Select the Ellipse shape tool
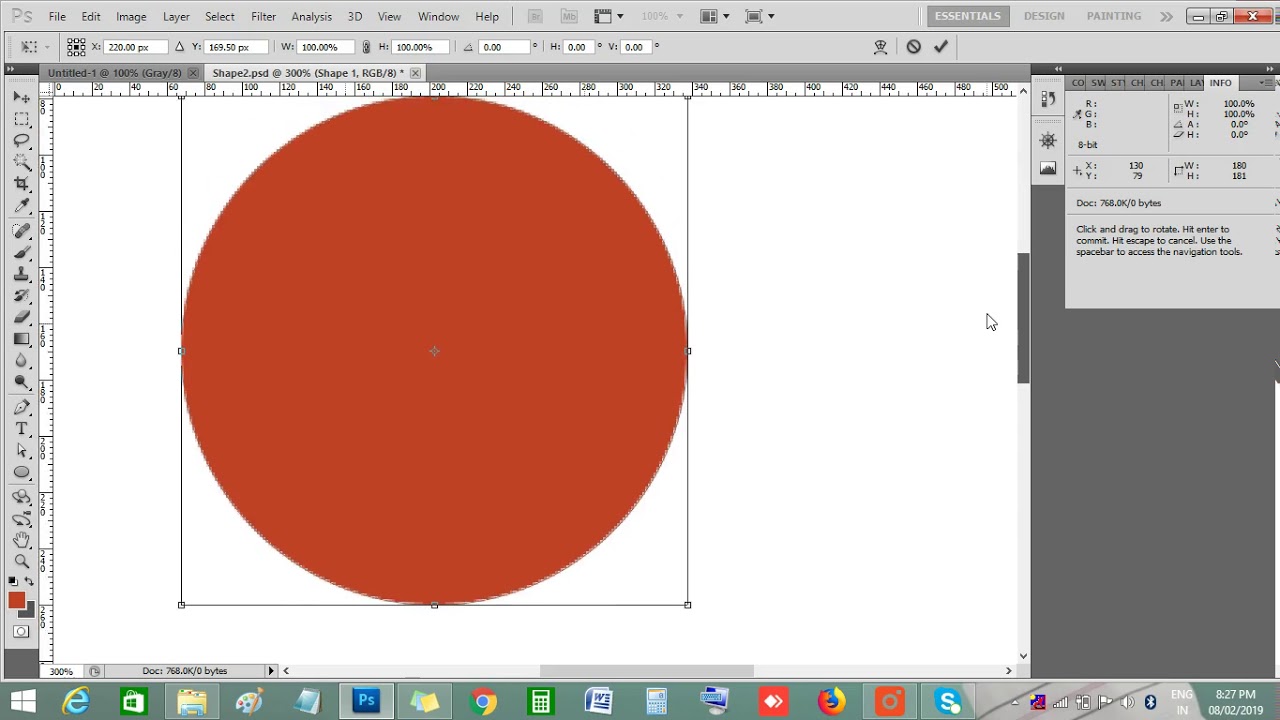 pos(21,473)
